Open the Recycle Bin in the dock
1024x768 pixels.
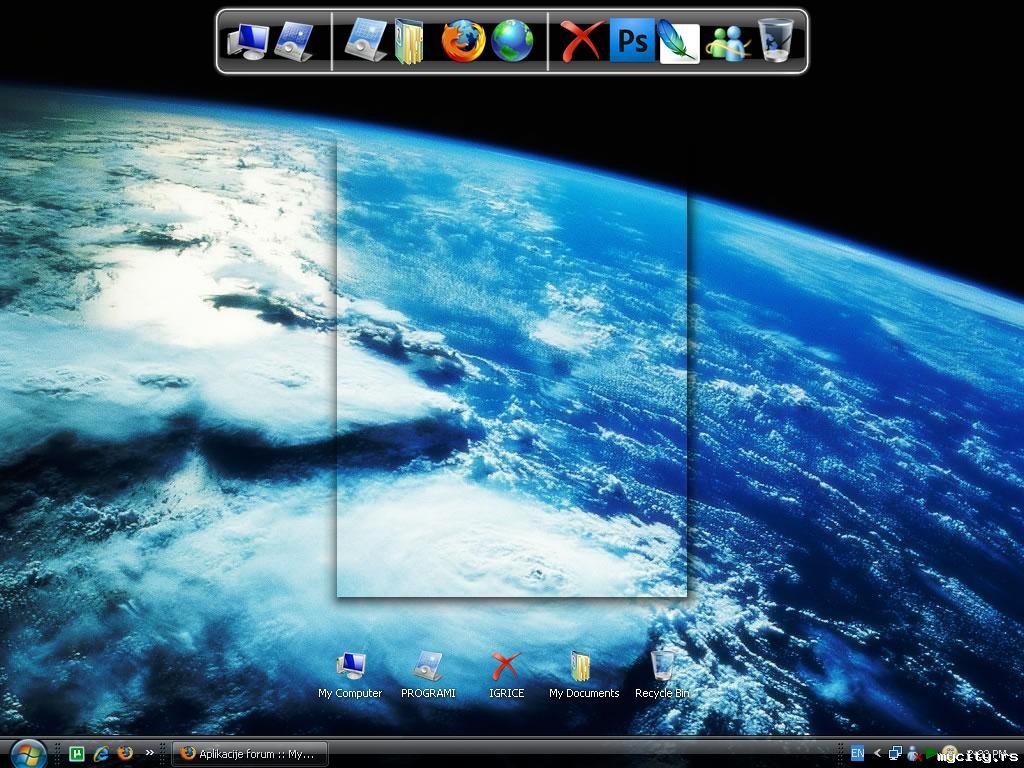click(775, 40)
